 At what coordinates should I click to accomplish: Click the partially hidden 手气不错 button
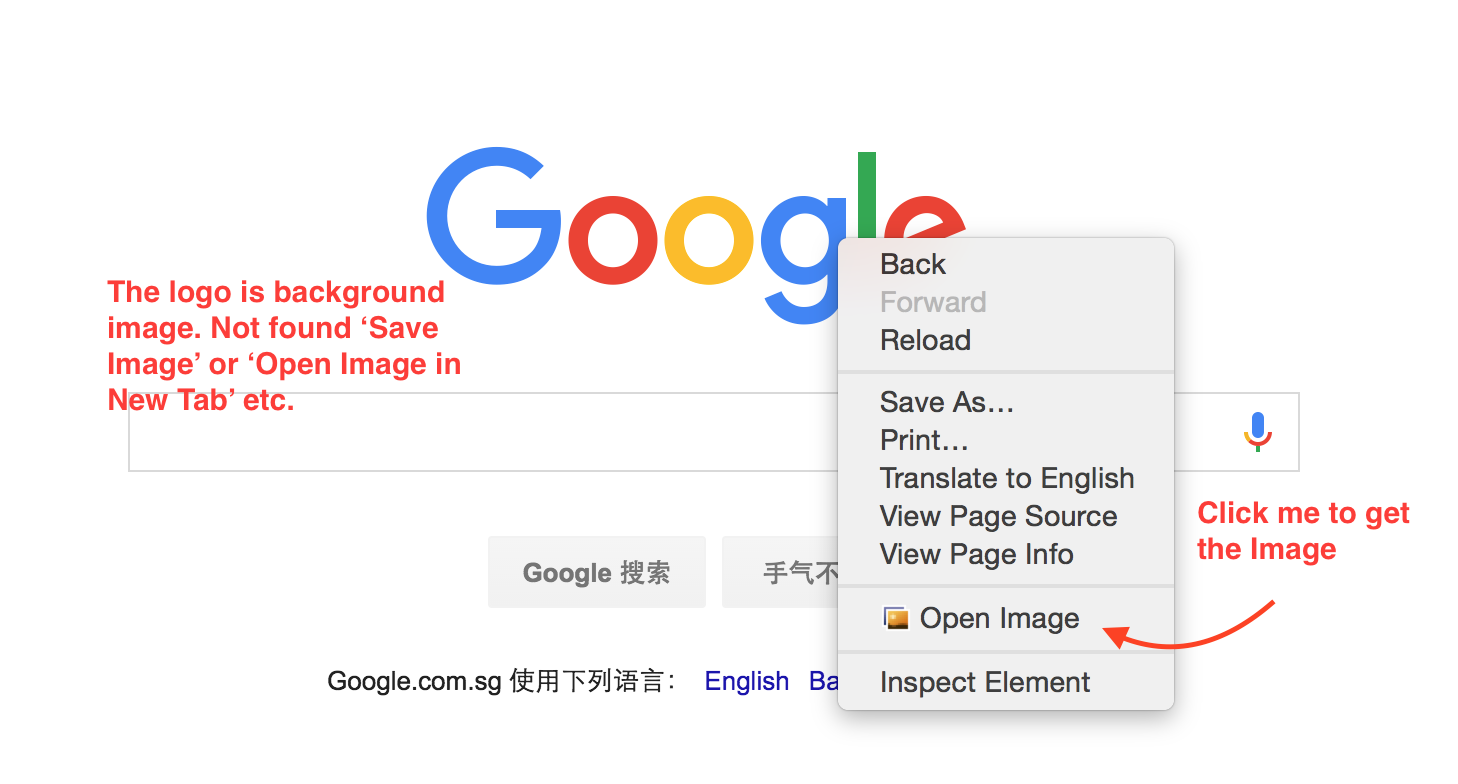click(x=780, y=572)
